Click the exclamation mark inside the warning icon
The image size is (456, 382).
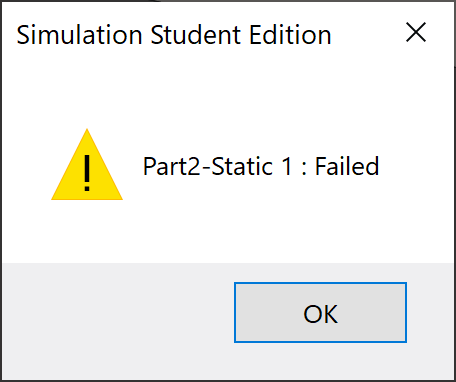point(87,173)
